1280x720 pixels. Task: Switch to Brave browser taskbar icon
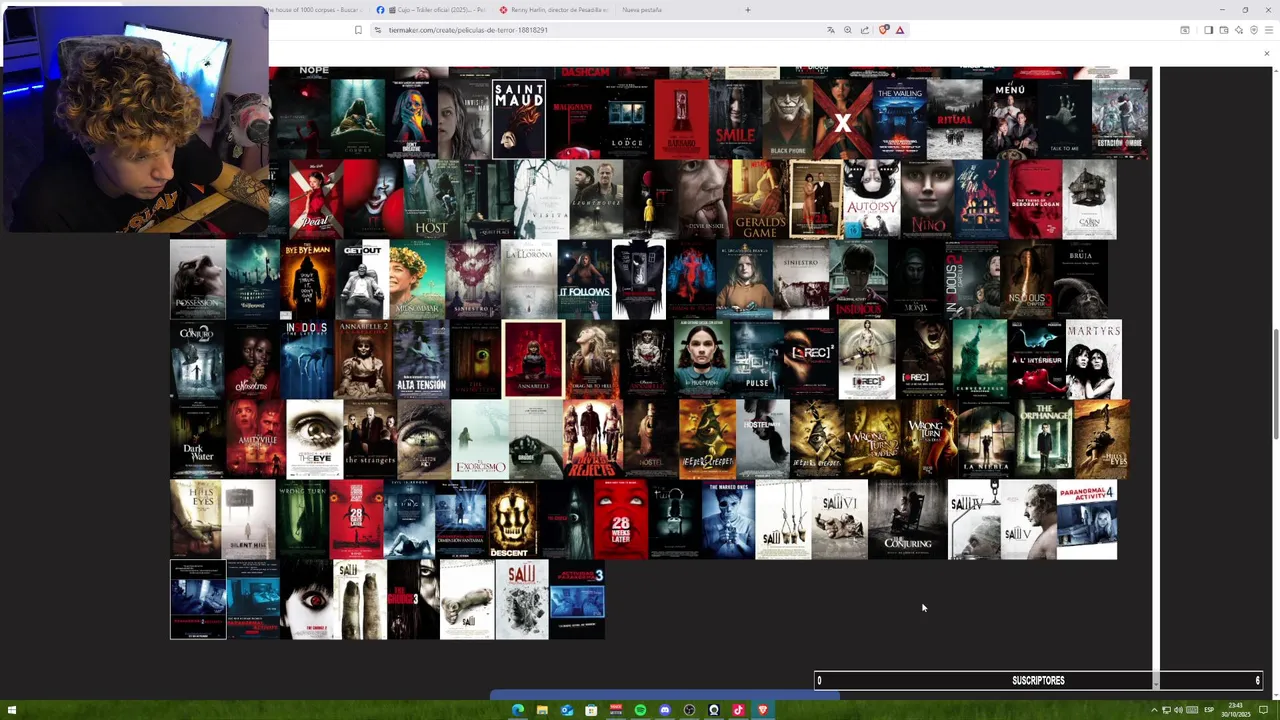point(762,710)
